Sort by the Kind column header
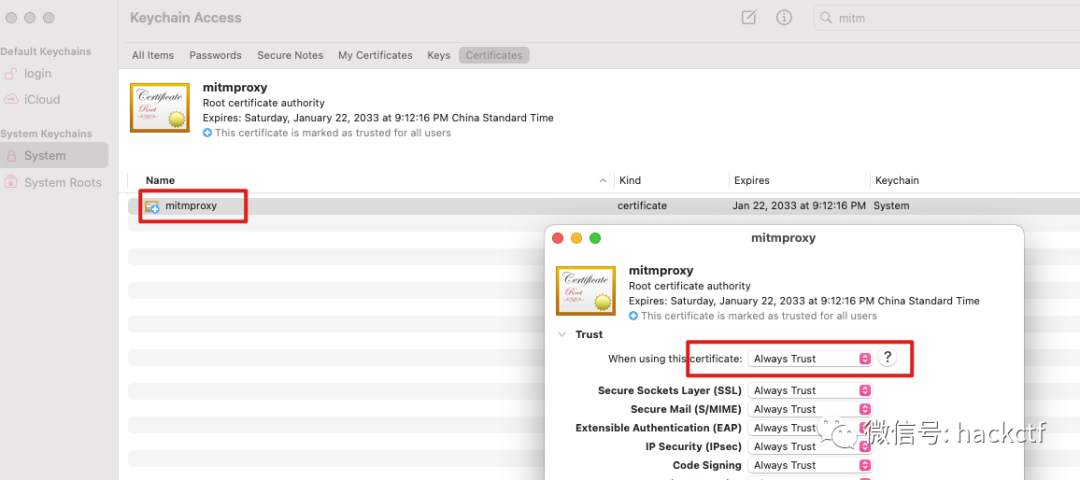1080x480 pixels. (x=630, y=180)
